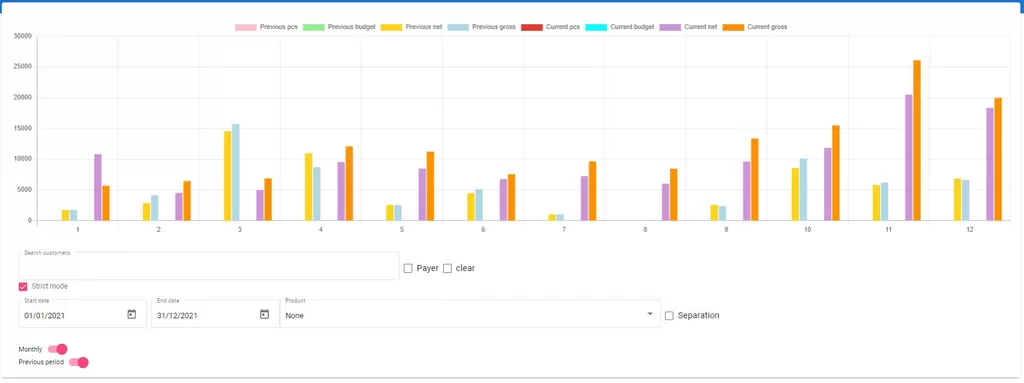The height and width of the screenshot is (383, 1024).
Task: Click month 12 Previous net yellow bar
Action: (957, 200)
